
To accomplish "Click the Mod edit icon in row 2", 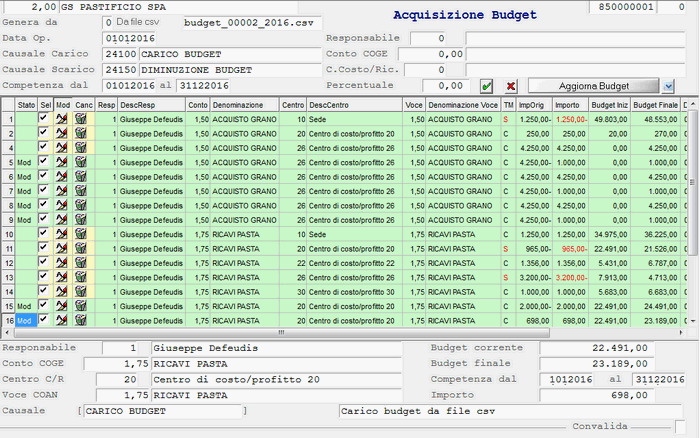I will (62, 133).
